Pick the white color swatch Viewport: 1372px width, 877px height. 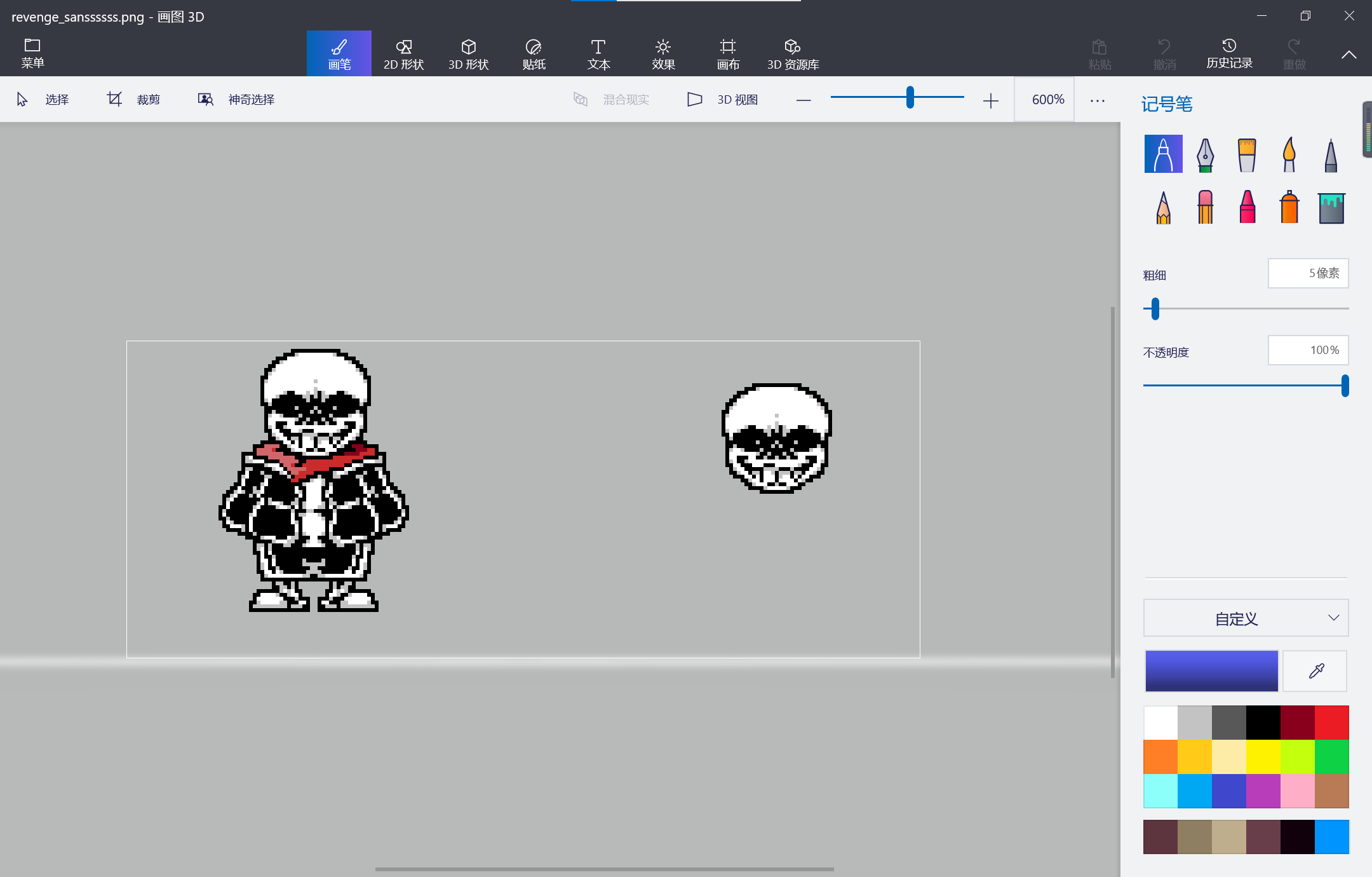(1160, 723)
